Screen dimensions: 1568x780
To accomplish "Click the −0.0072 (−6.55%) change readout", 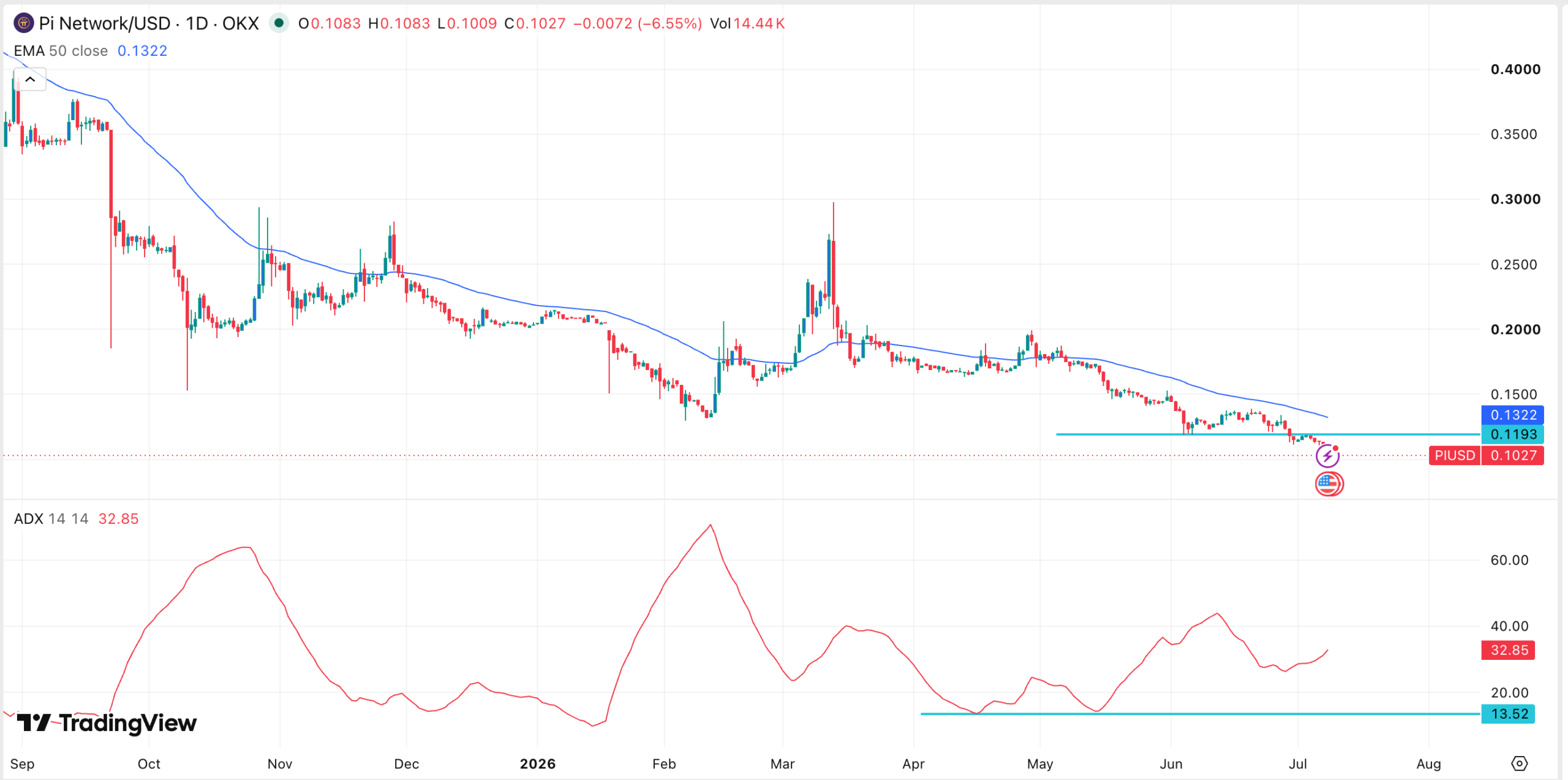I will [x=637, y=23].
